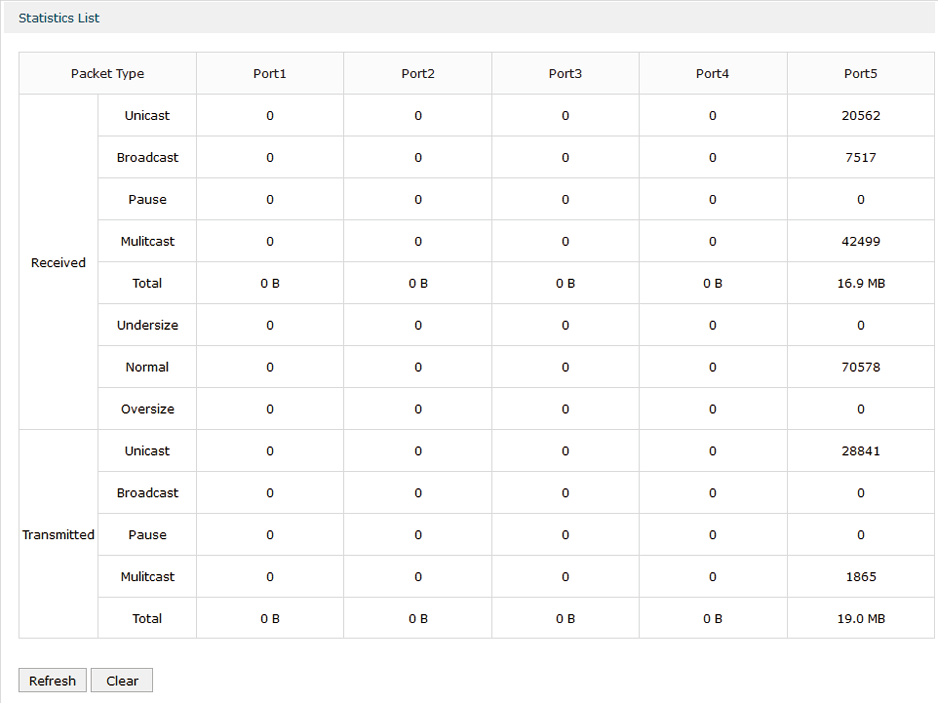Click Port5 transmitted unicast value 28841
Screen dimensions: 938x703
(861, 451)
